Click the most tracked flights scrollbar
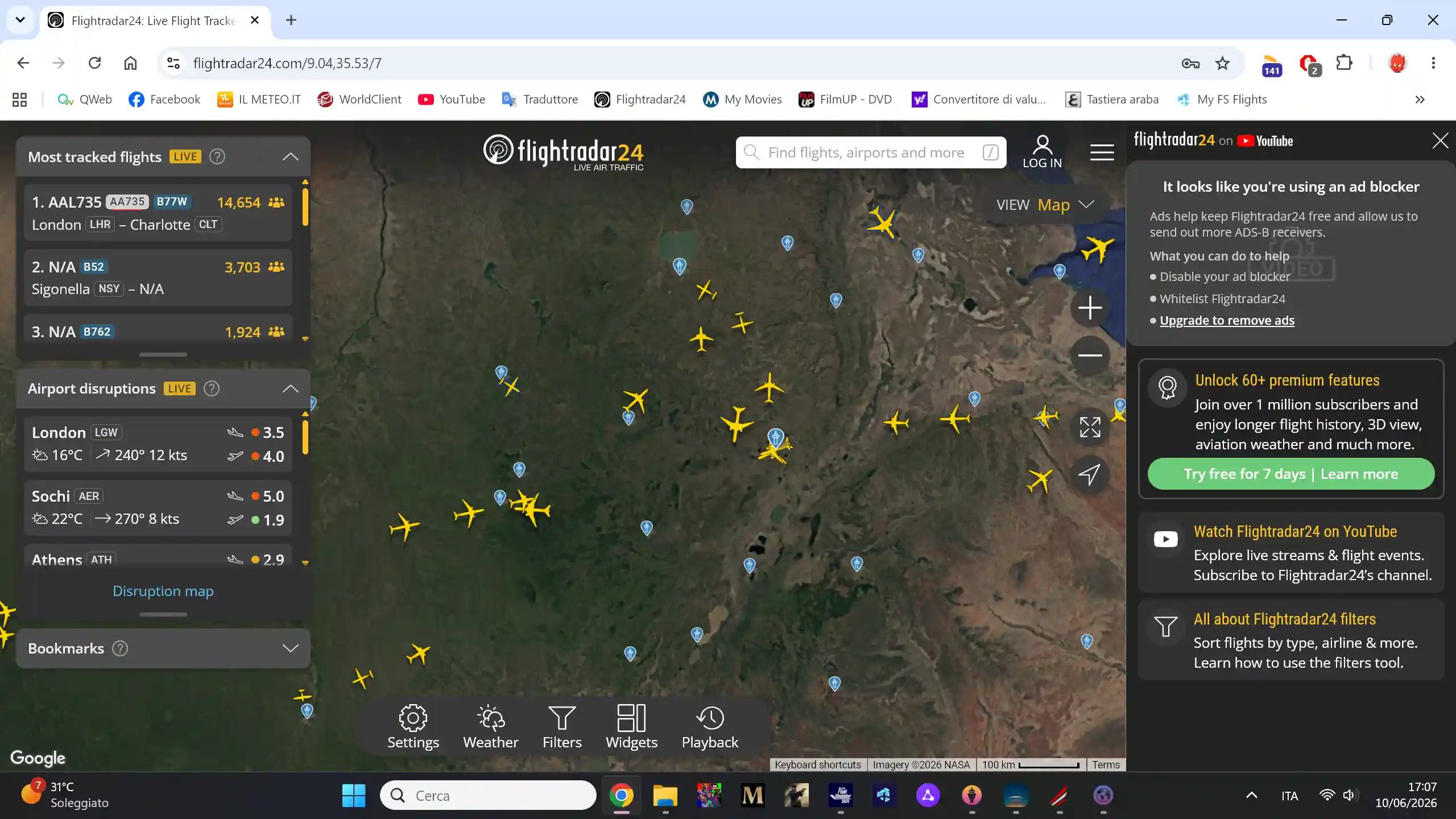 305,208
